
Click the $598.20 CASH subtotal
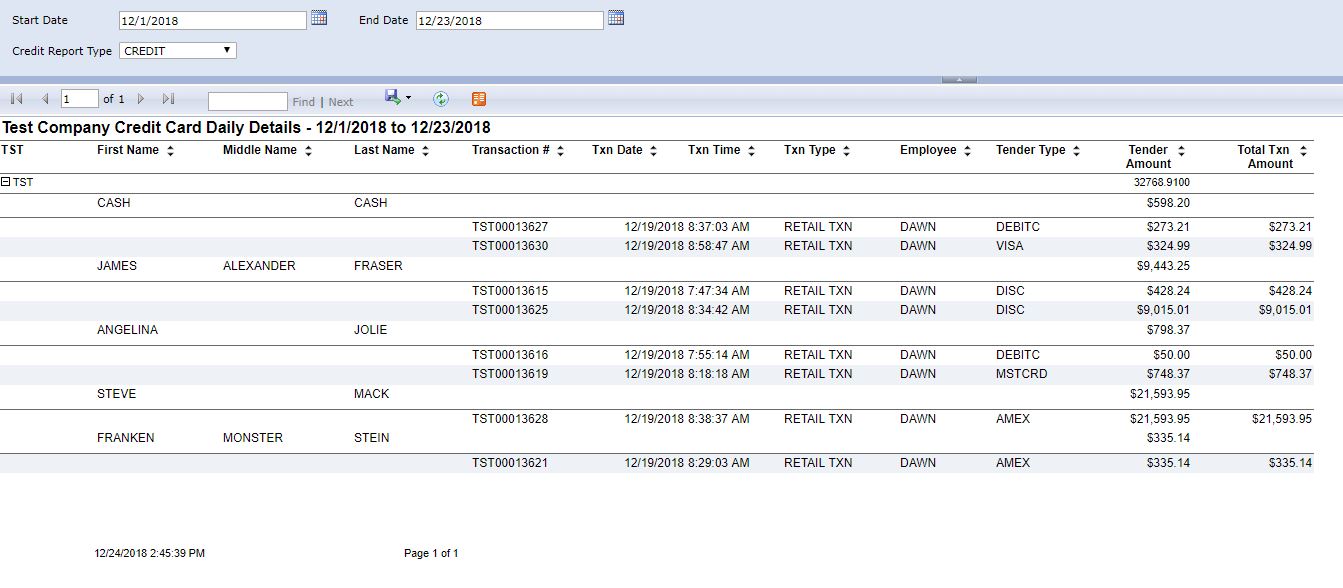(x=1168, y=203)
